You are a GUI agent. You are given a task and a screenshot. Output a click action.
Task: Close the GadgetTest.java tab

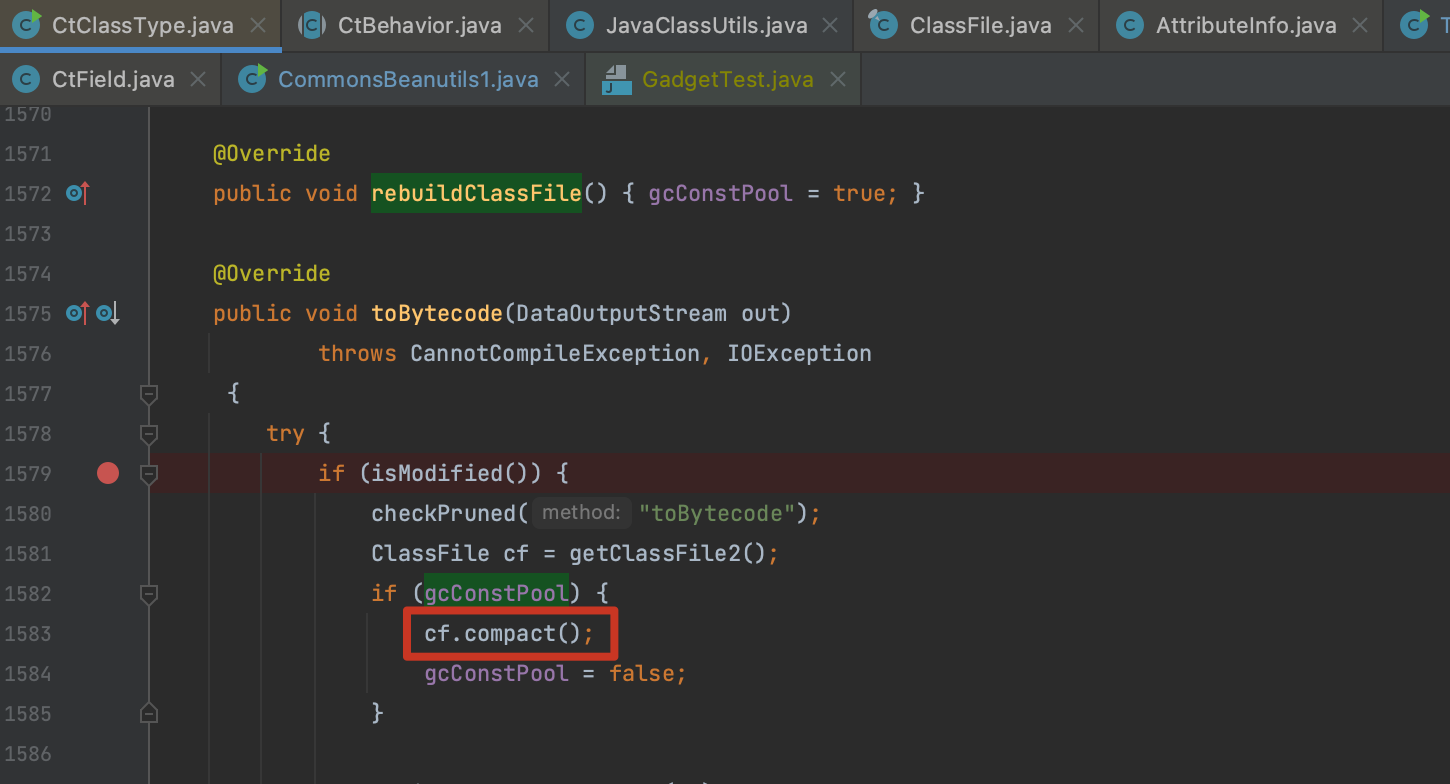(837, 79)
